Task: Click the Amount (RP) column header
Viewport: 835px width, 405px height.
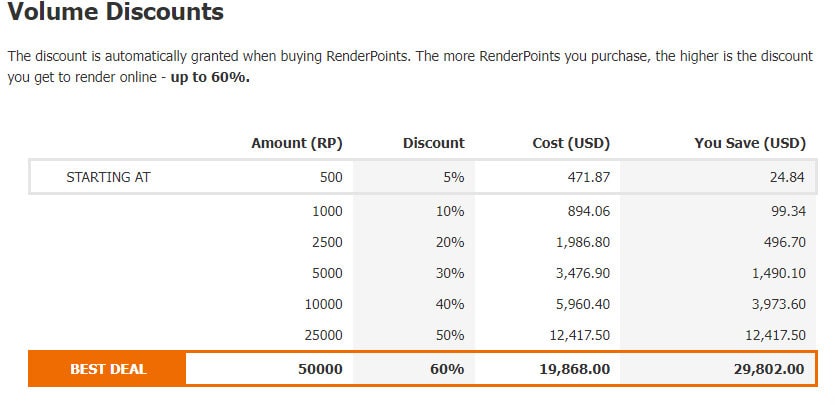Action: pyautogui.click(x=297, y=143)
